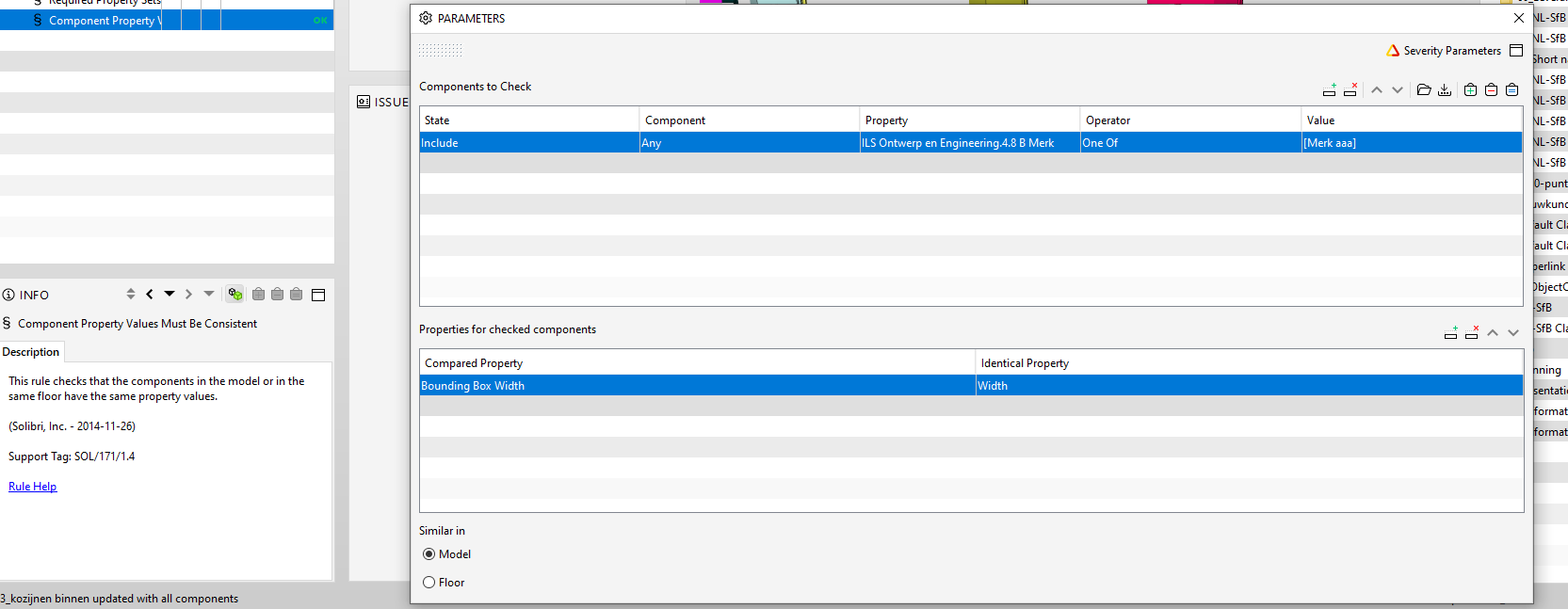Image resolution: width=1568 pixels, height=609 pixels.
Task: Maximize the Info panel with window icon
Action: 318,295
